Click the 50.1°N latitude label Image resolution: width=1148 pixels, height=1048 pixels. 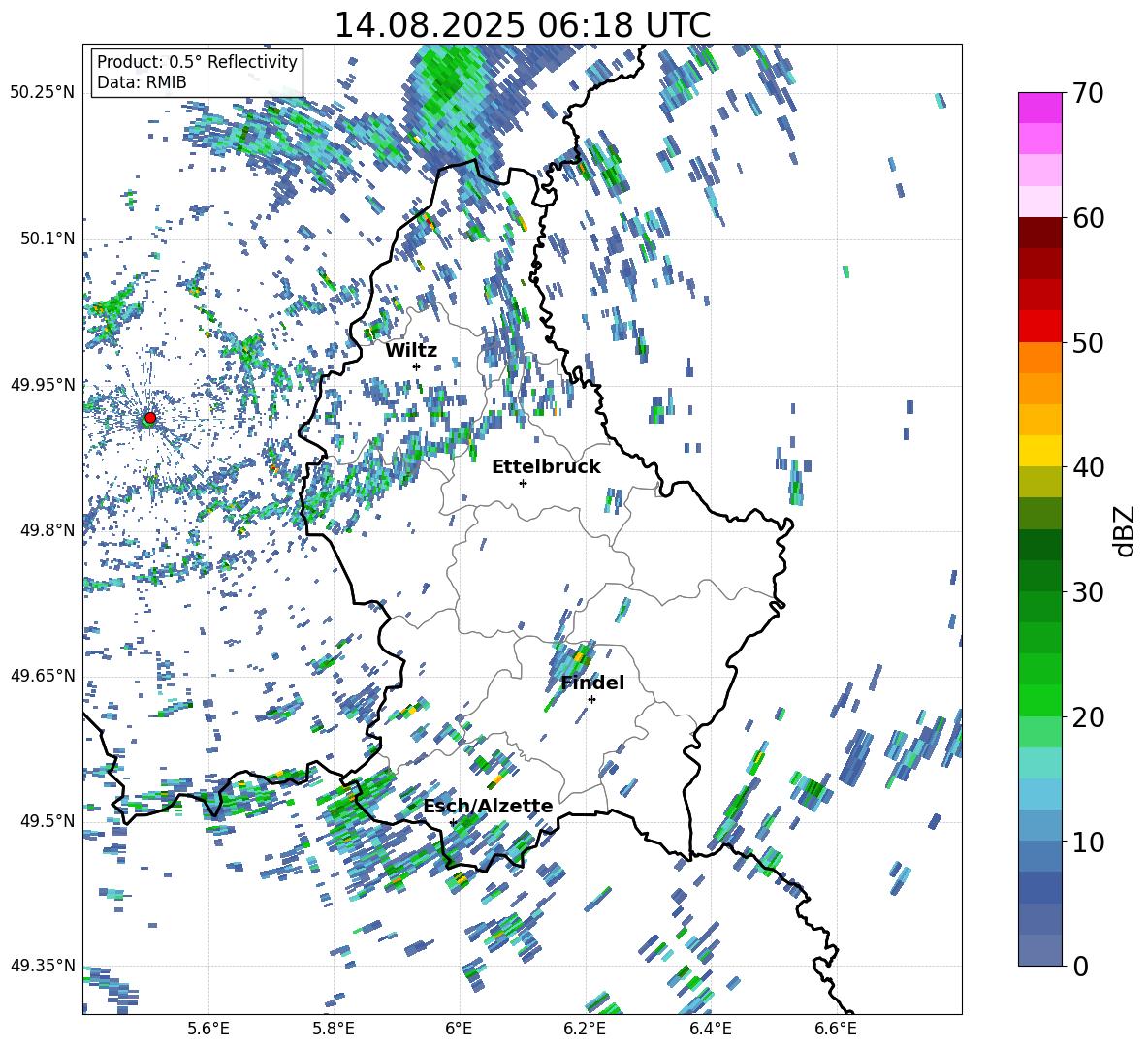click(x=47, y=239)
